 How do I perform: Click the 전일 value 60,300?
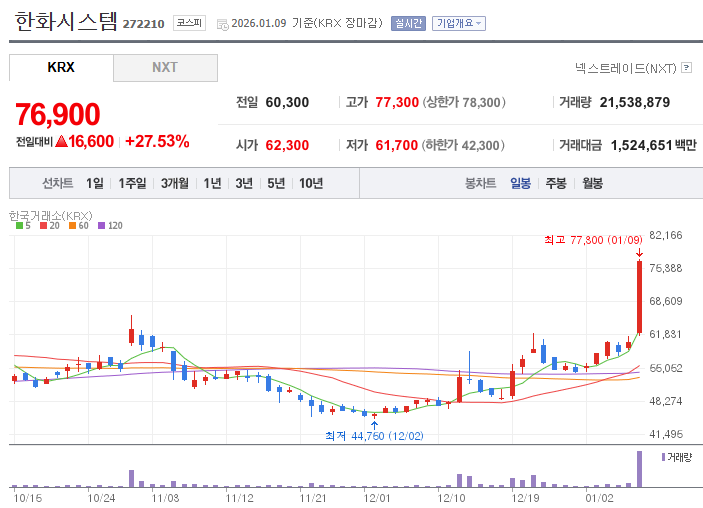287,102
